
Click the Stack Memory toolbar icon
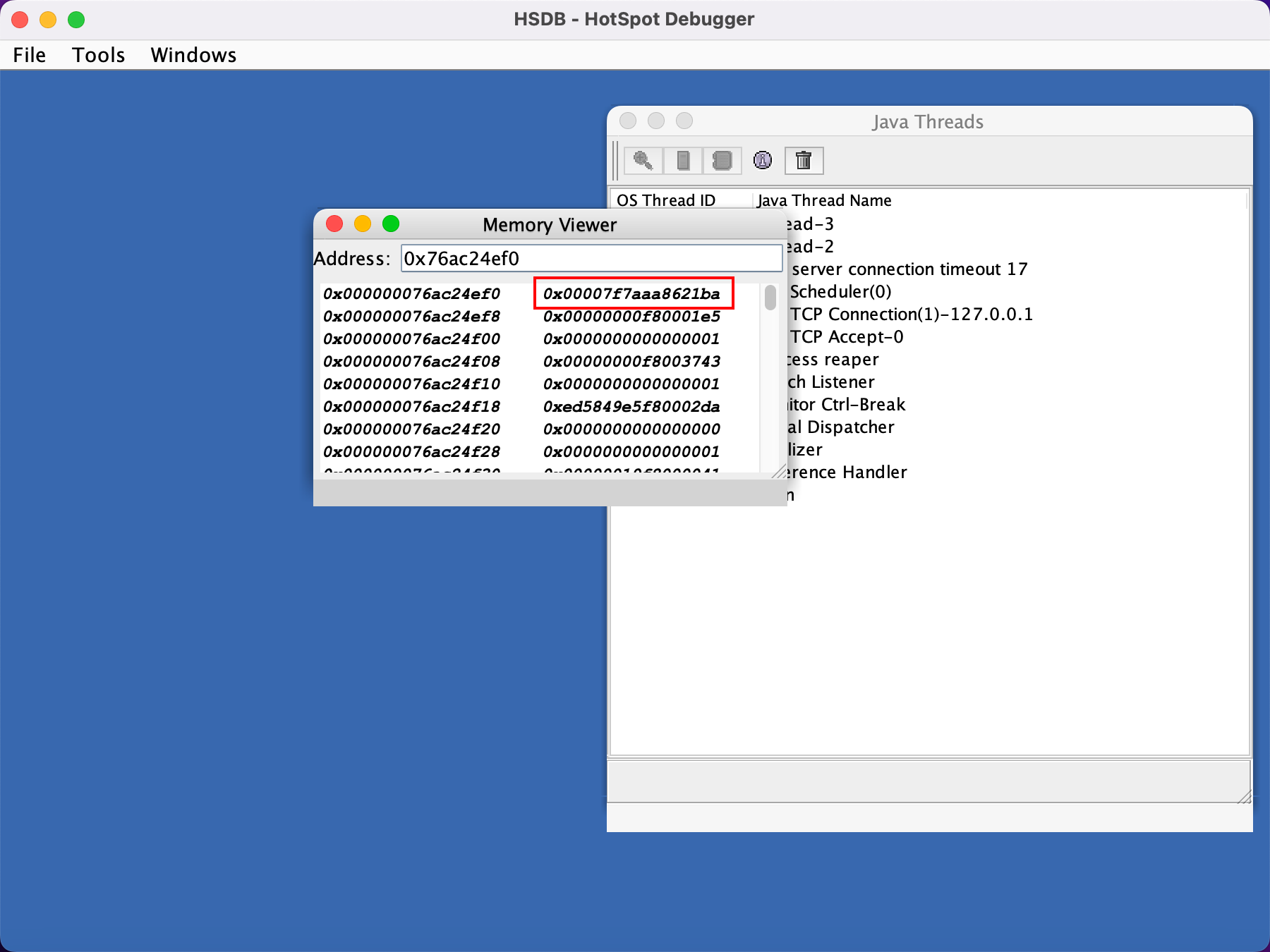[x=683, y=161]
